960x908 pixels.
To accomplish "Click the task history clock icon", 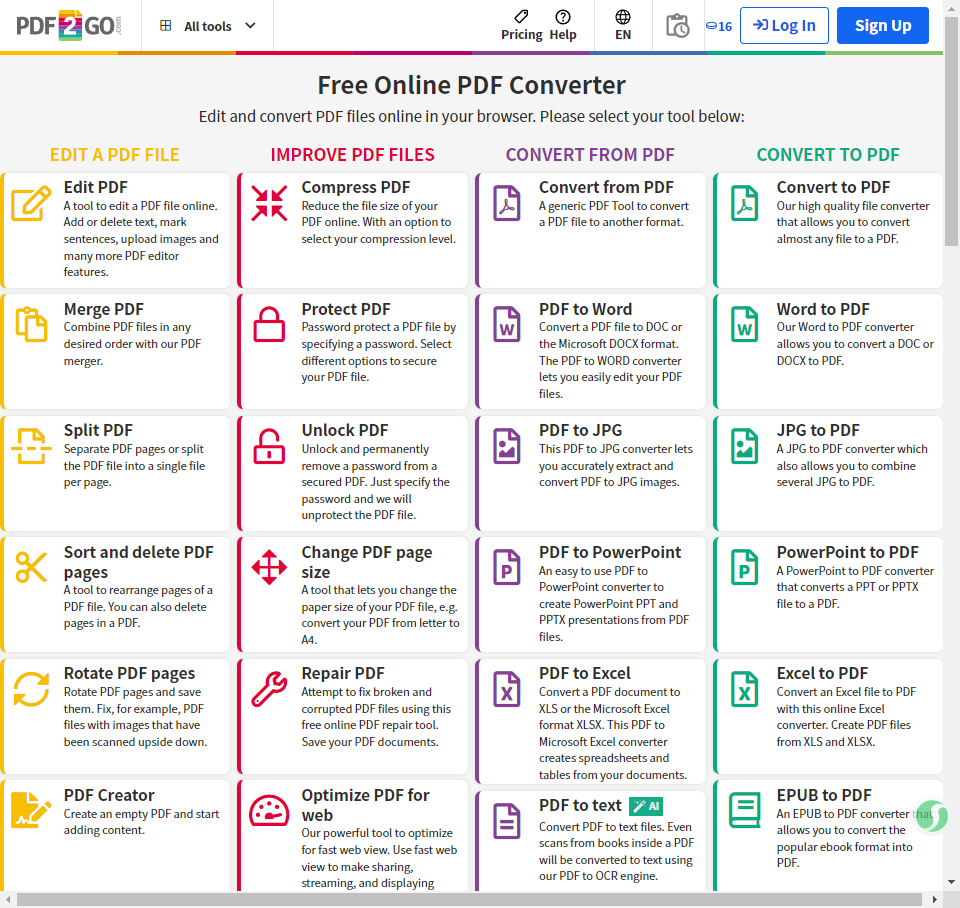I will tap(677, 26).
